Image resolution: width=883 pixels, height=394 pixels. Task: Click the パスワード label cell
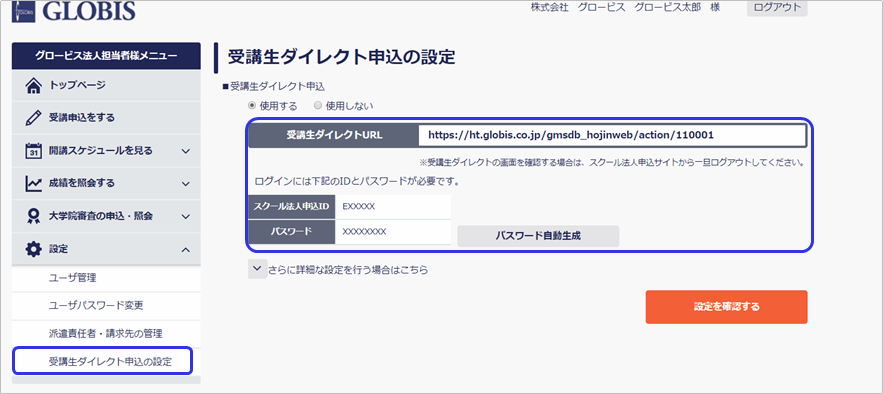click(x=292, y=232)
